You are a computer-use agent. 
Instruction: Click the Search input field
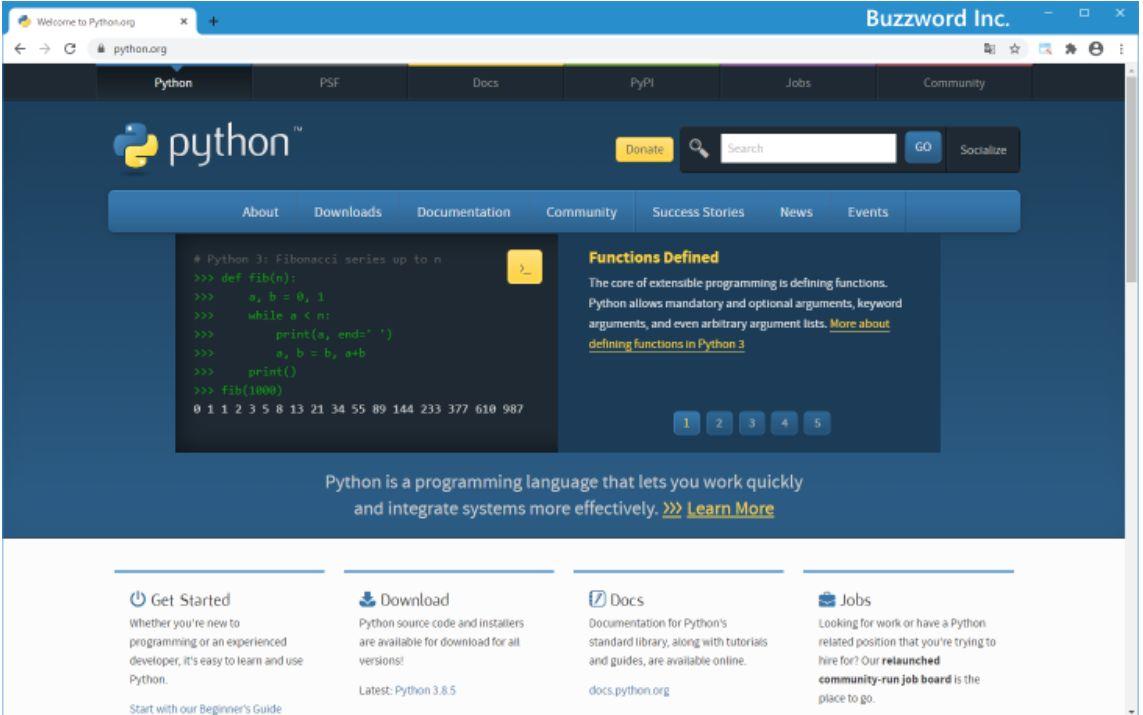click(x=808, y=148)
